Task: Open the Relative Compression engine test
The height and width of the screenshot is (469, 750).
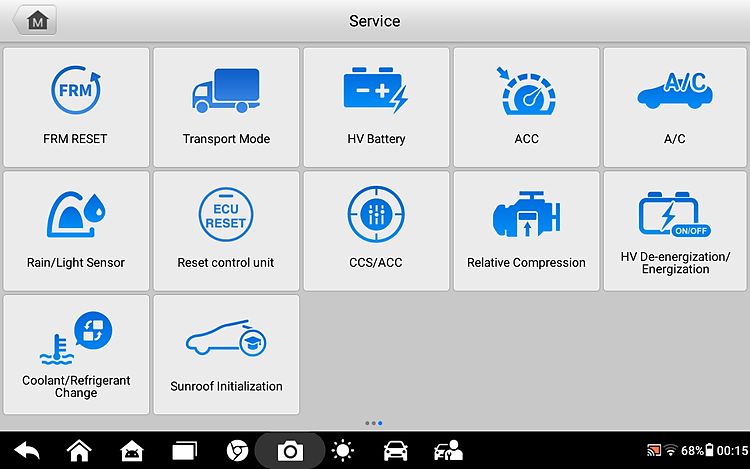Action: pyautogui.click(x=527, y=231)
